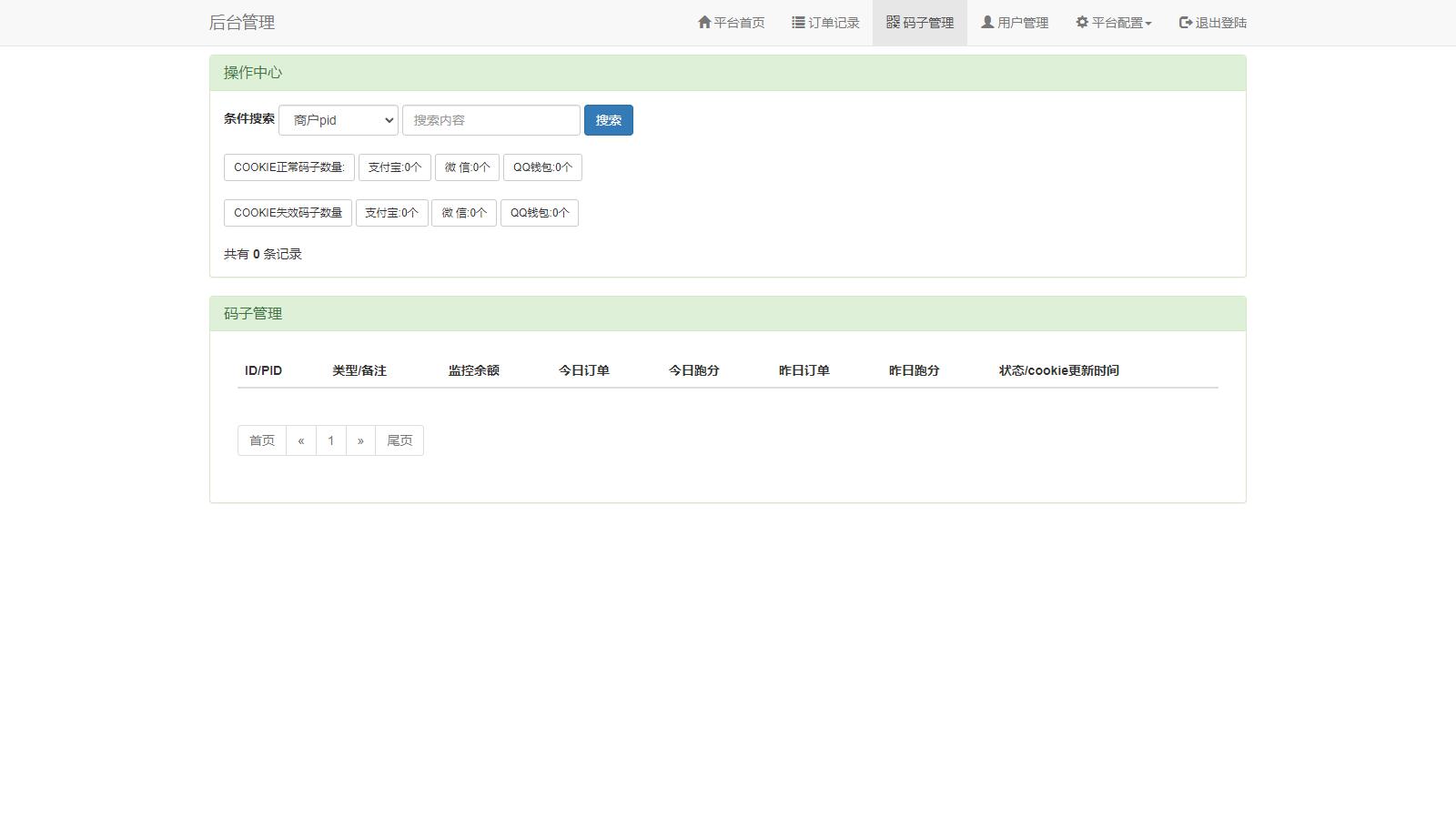This screenshot has width=1456, height=819.
Task: Go to 首页 in pagination
Action: 262,440
